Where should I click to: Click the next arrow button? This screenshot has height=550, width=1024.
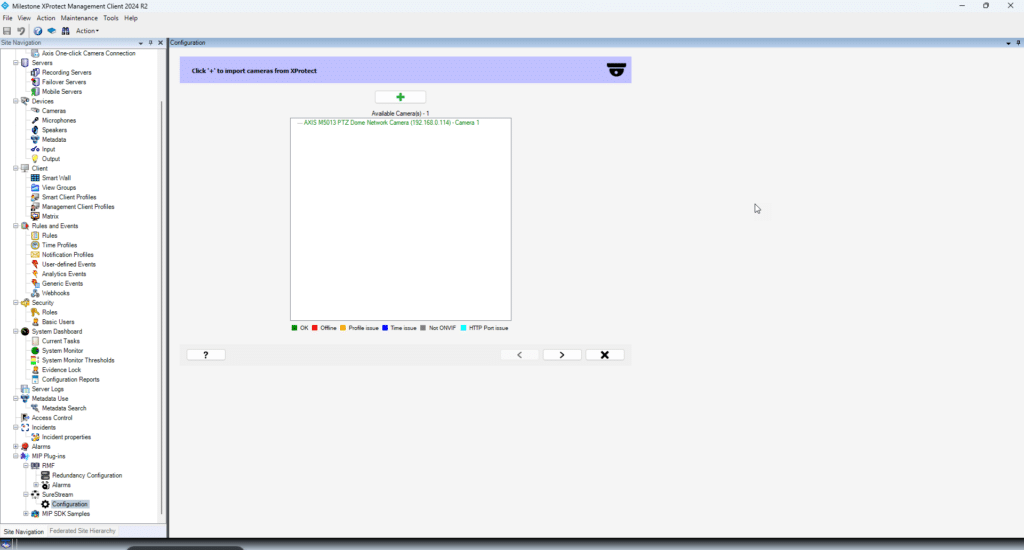(562, 355)
